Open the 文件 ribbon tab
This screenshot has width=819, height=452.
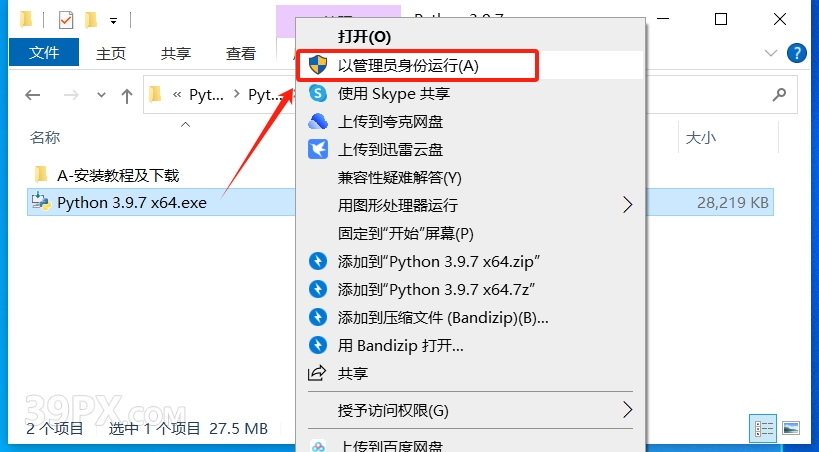[44, 53]
